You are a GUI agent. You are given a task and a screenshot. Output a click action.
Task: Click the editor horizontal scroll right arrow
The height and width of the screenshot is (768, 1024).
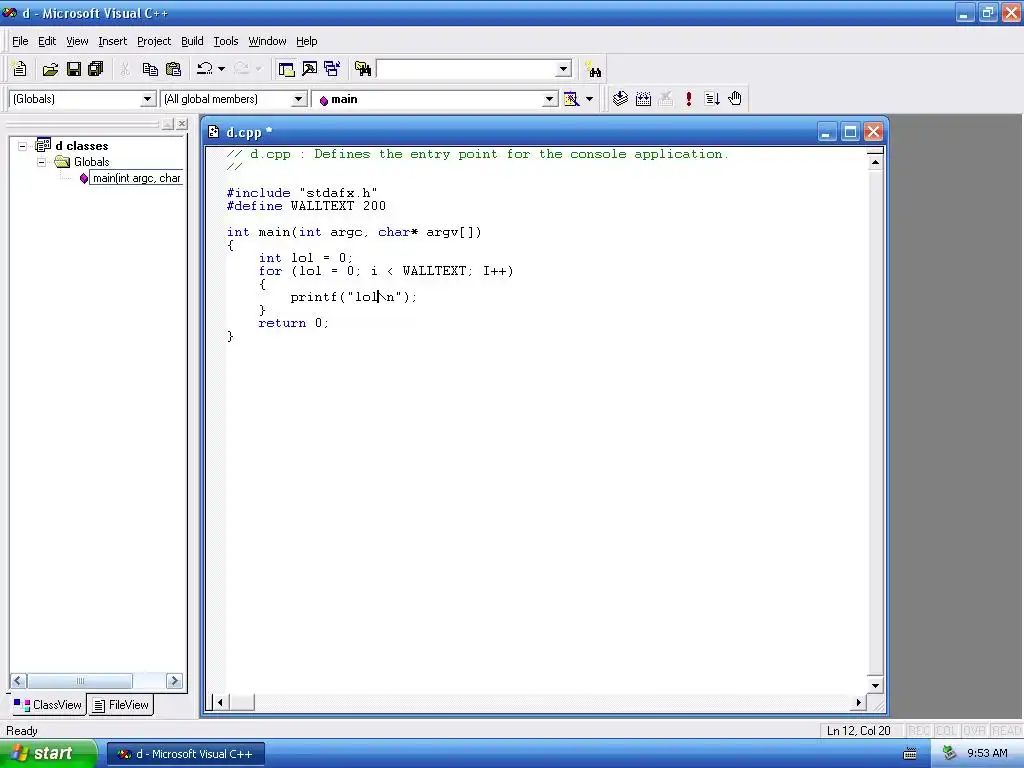click(x=859, y=703)
